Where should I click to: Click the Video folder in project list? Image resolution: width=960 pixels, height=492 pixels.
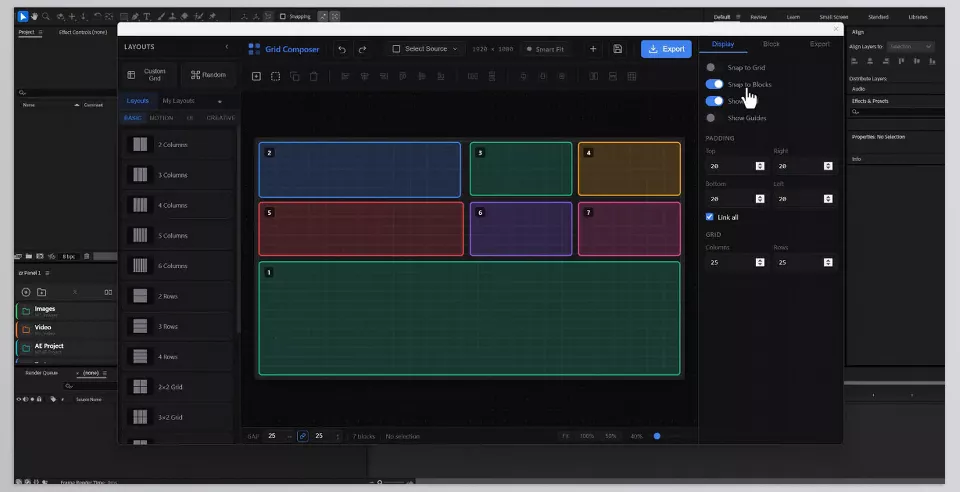[x=66, y=329]
